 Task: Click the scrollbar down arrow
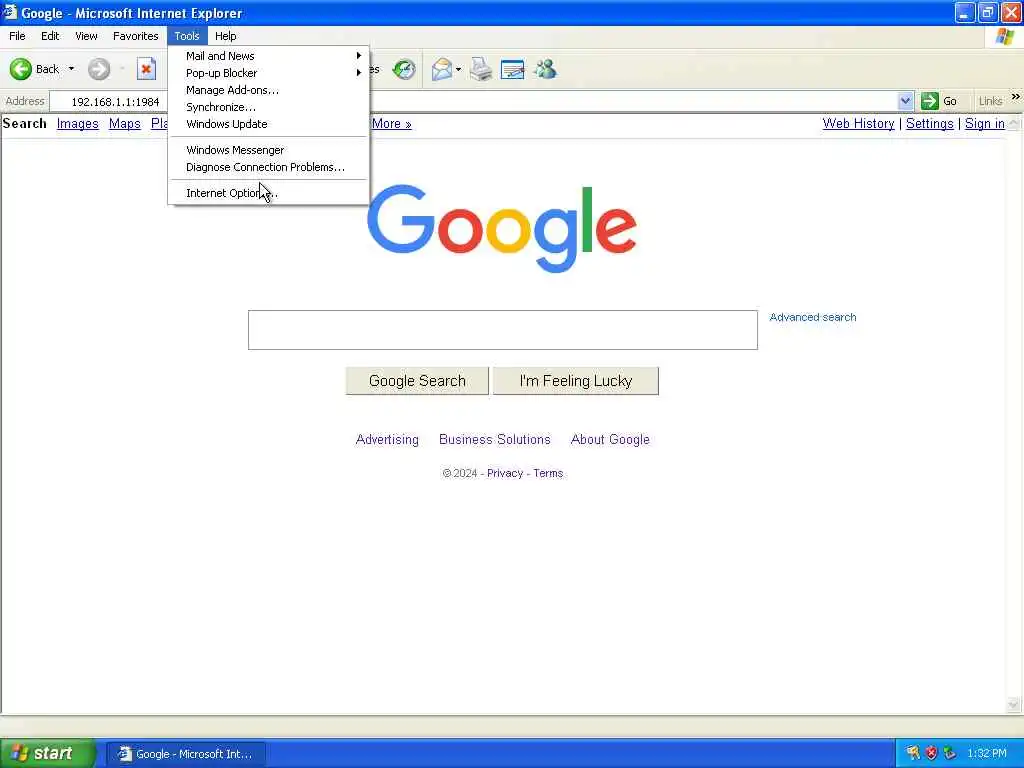1014,705
